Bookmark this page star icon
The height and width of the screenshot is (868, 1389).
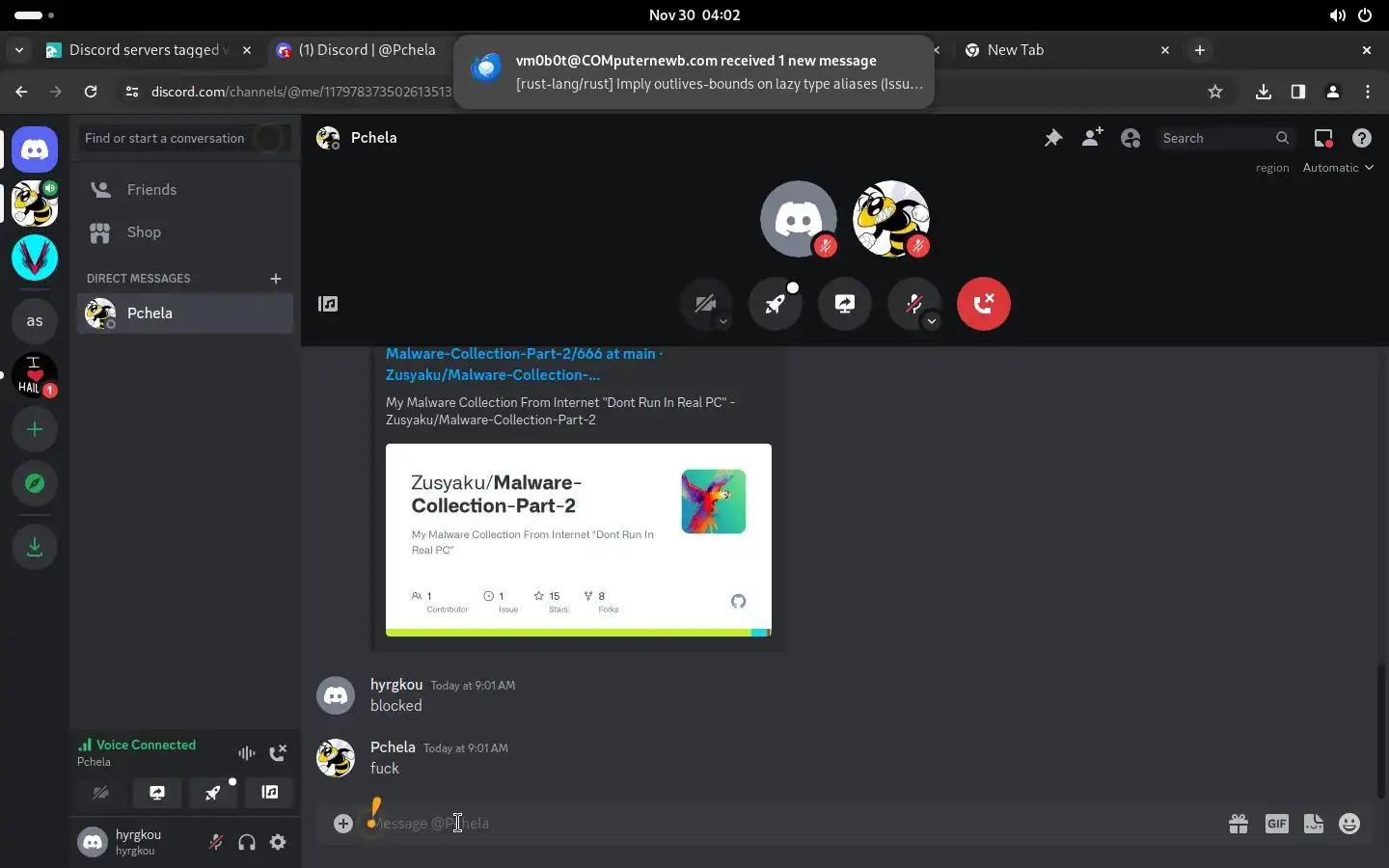coord(1215,92)
